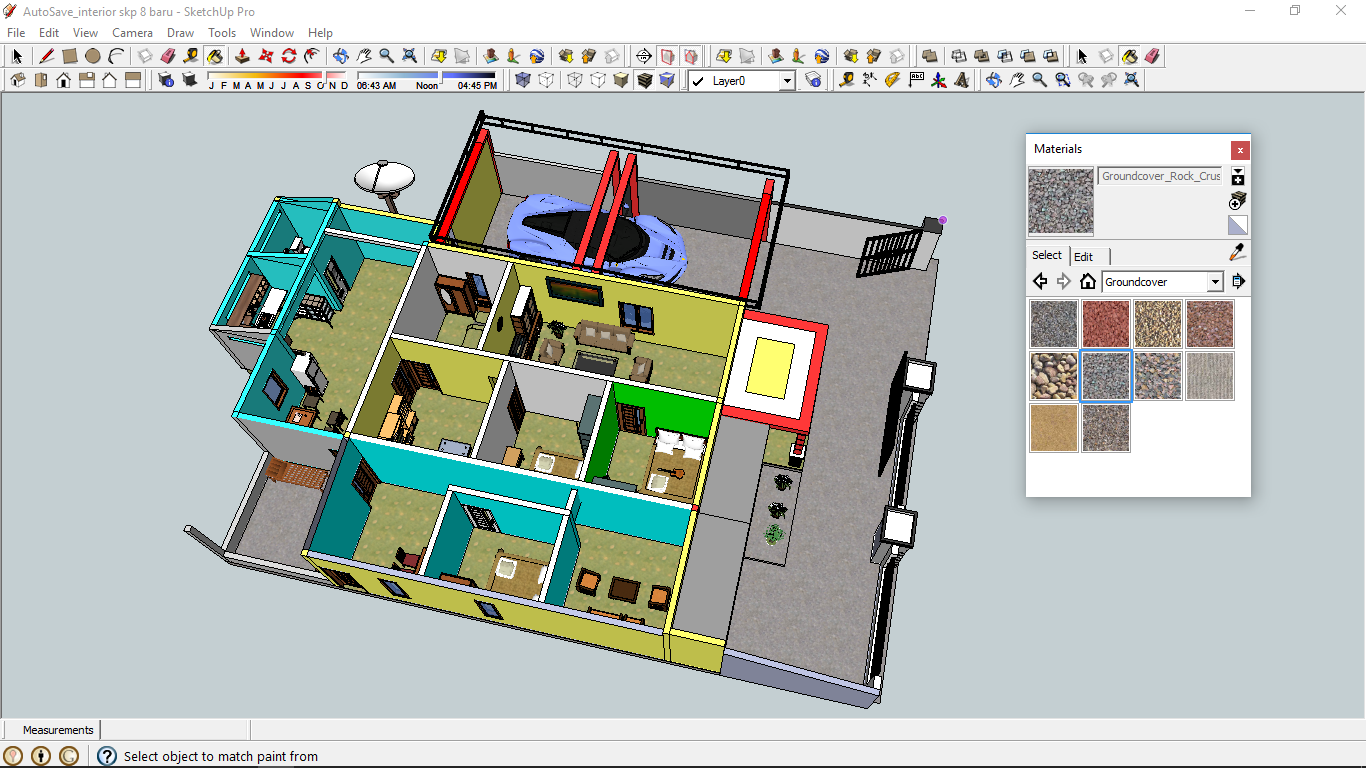Click the Outer Shell solid tool
This screenshot has height=768, width=1366.
929,56
